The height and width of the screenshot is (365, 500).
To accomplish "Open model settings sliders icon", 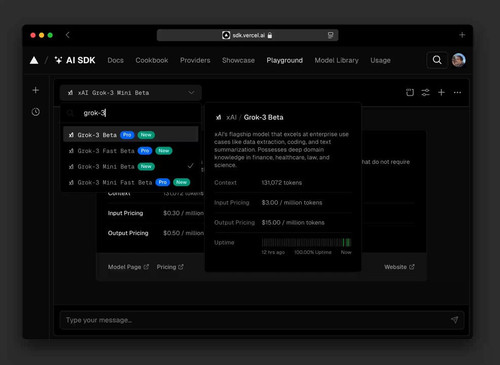I will pos(425,92).
